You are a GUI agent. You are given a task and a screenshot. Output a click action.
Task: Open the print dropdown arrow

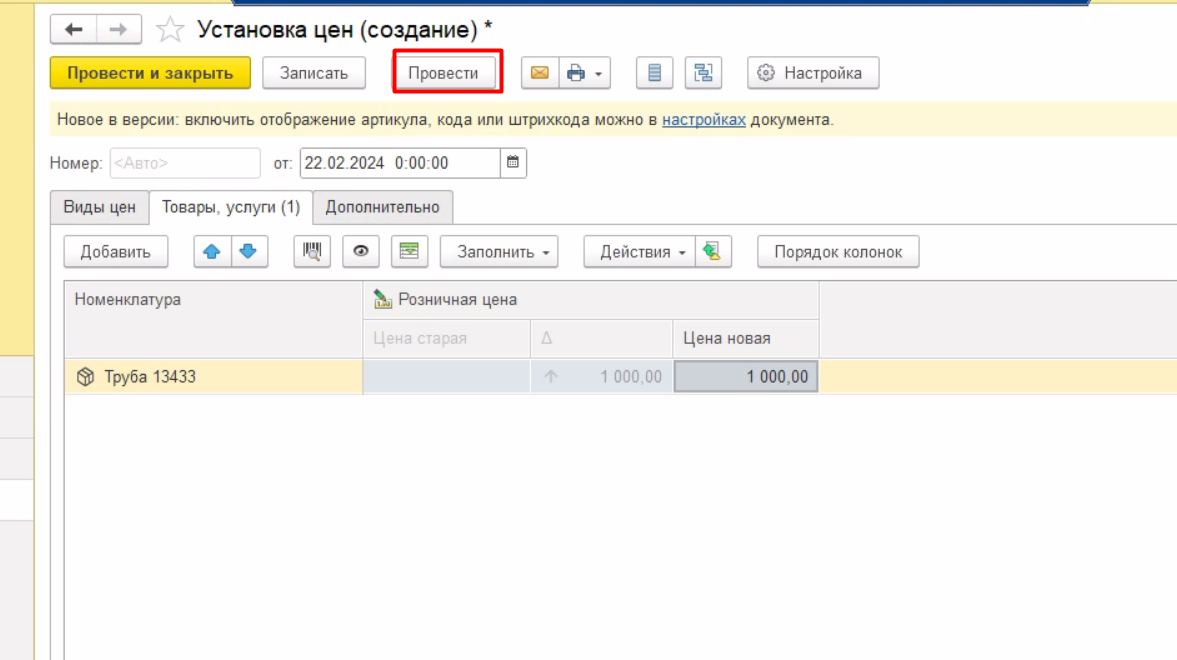point(598,74)
